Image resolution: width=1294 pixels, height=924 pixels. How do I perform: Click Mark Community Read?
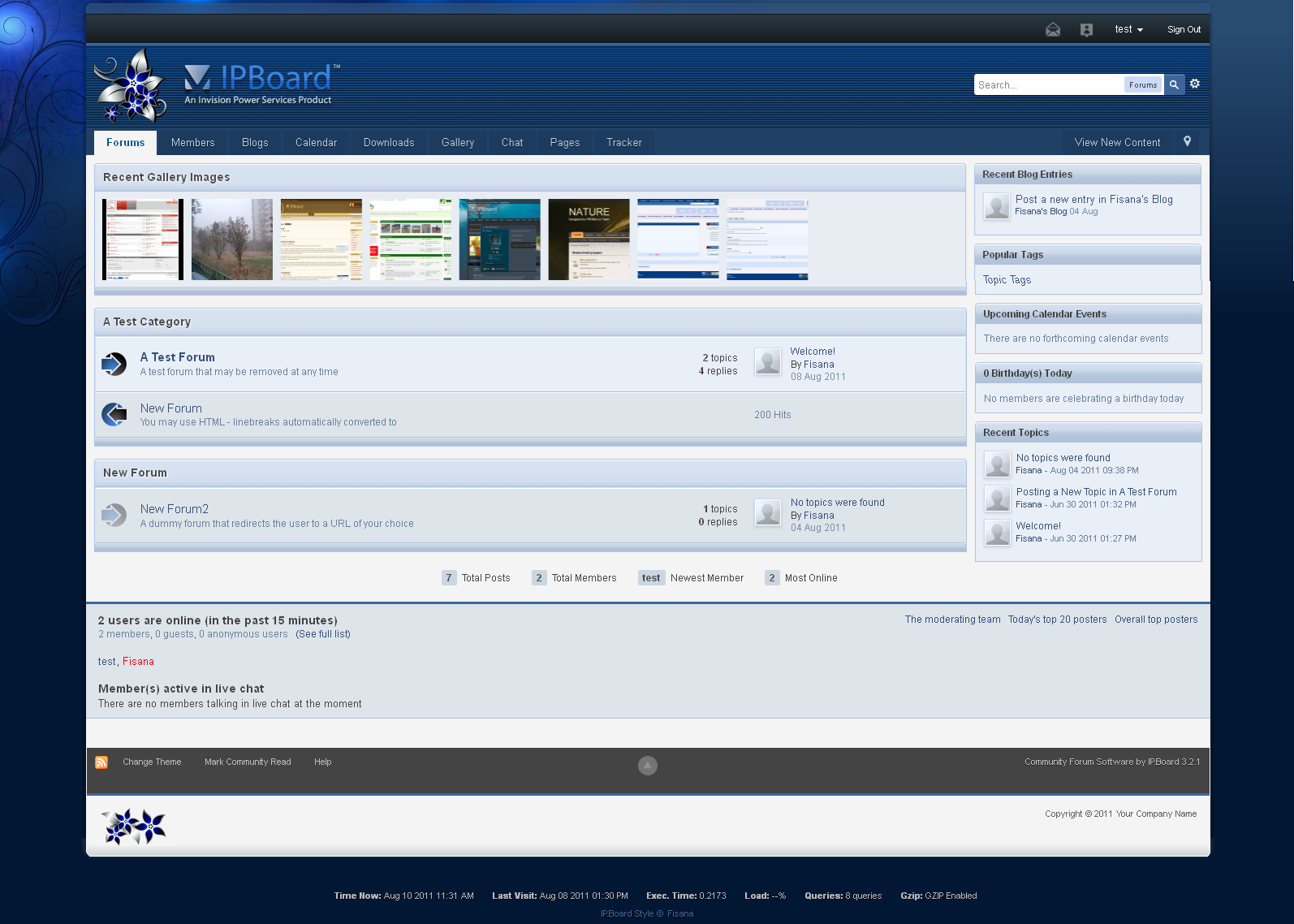248,762
